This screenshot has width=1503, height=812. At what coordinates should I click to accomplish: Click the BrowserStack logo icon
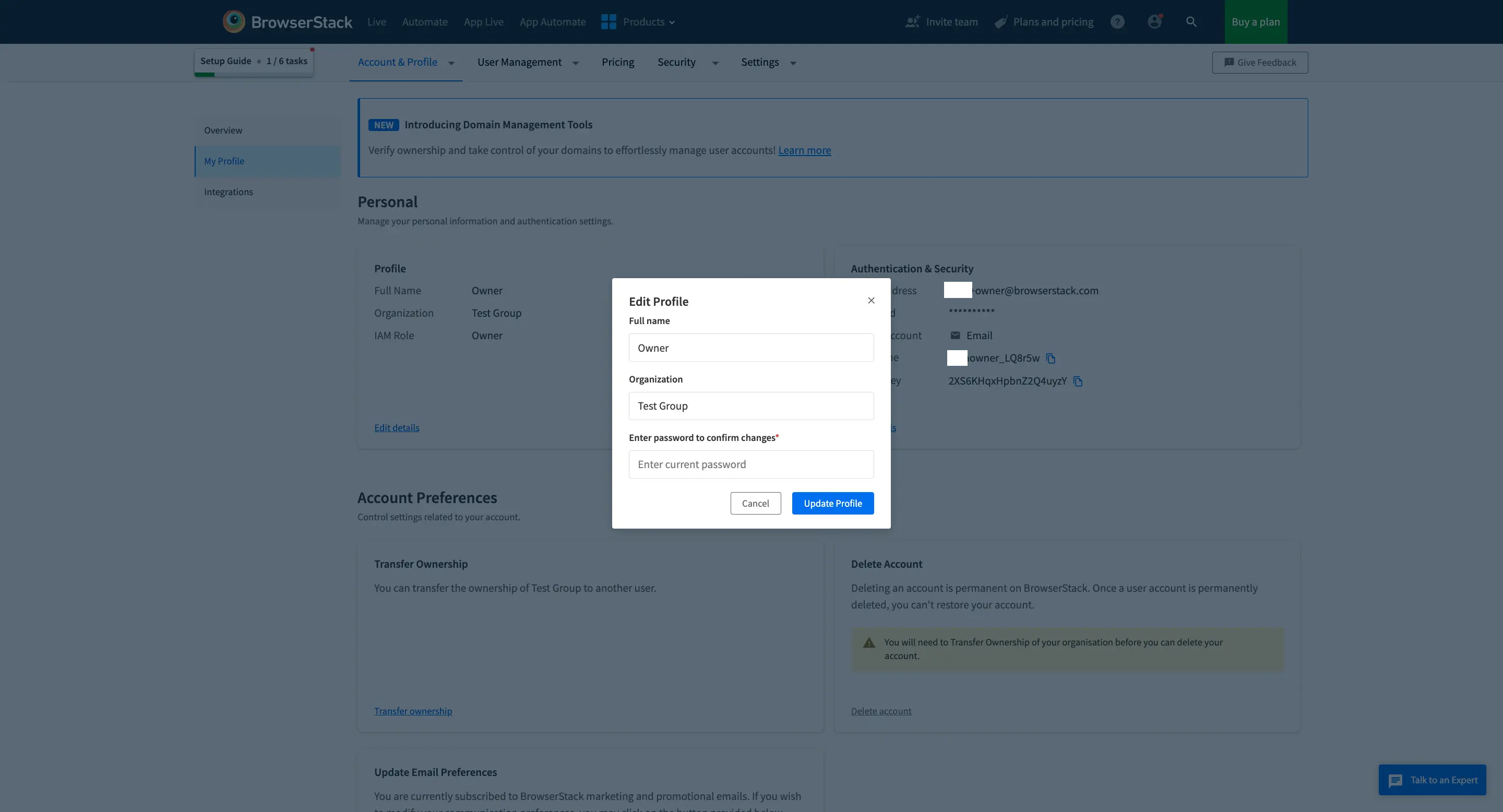click(x=233, y=21)
